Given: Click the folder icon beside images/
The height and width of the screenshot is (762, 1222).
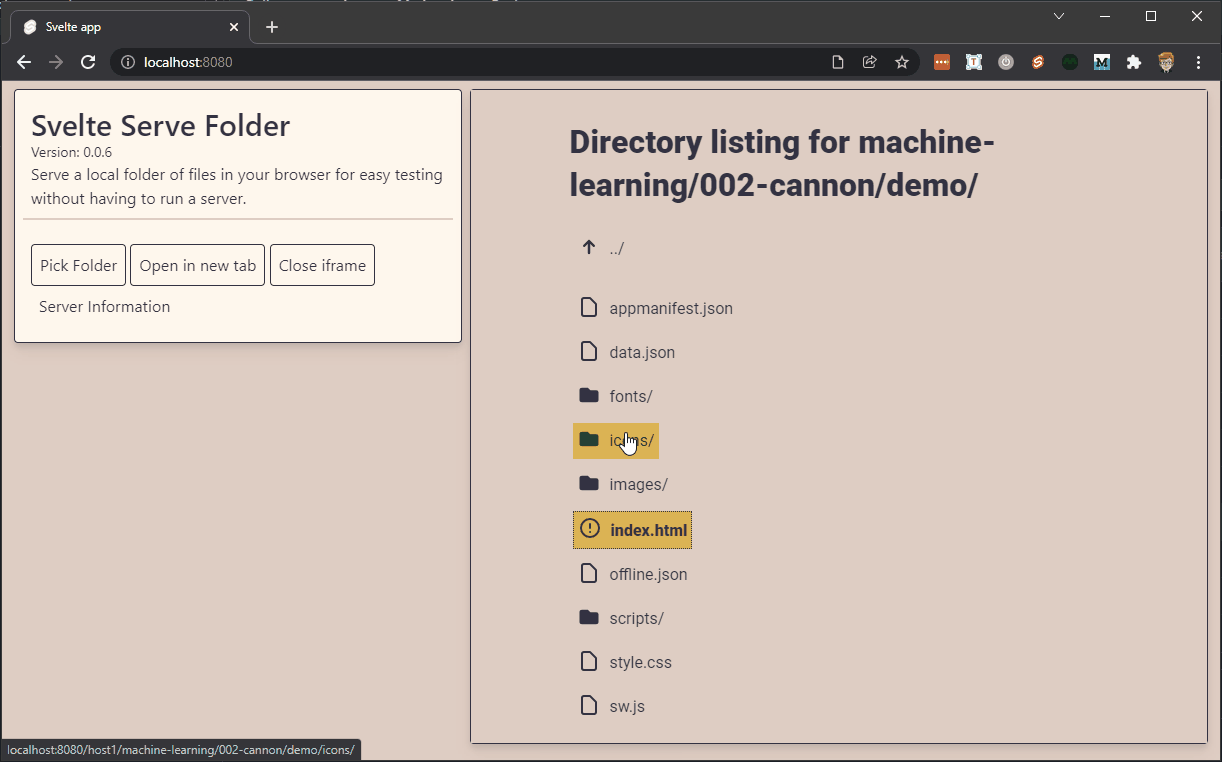Looking at the screenshot, I should click(589, 483).
